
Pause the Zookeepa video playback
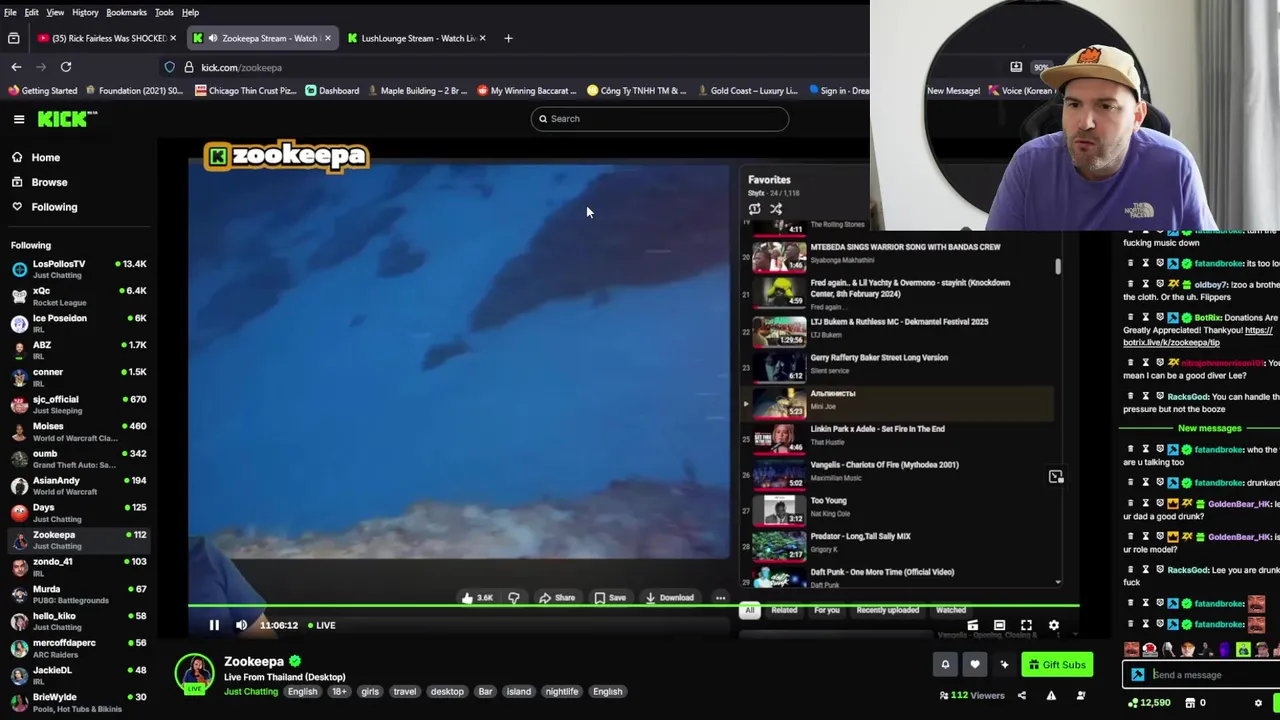214,625
